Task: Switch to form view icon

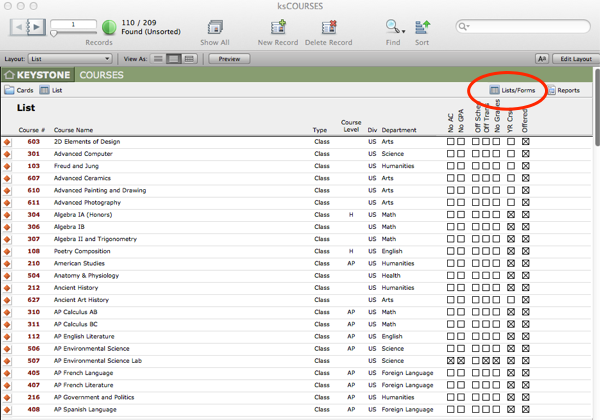Action: [159, 59]
